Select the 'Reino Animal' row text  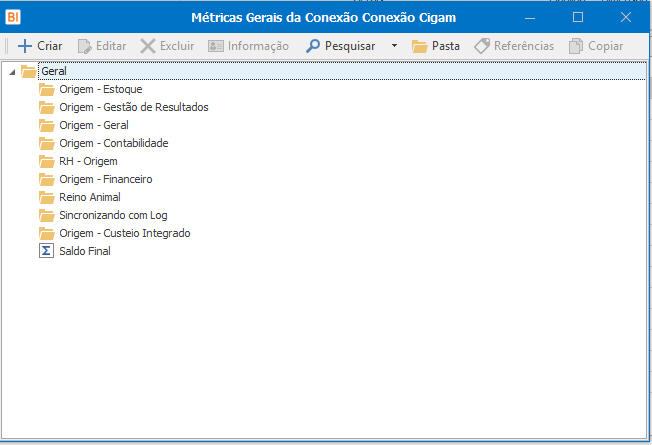90,197
